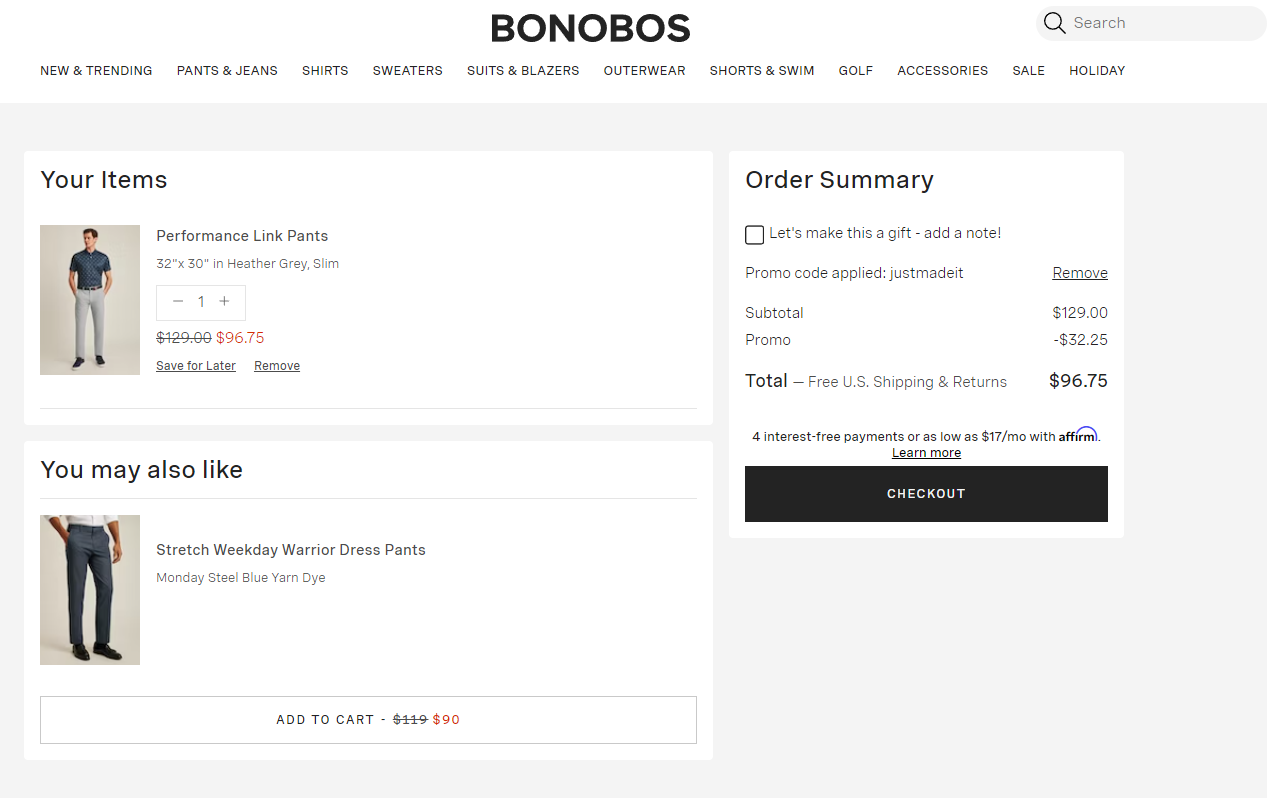
Task: Enable the gift note checkbox
Action: click(x=755, y=235)
